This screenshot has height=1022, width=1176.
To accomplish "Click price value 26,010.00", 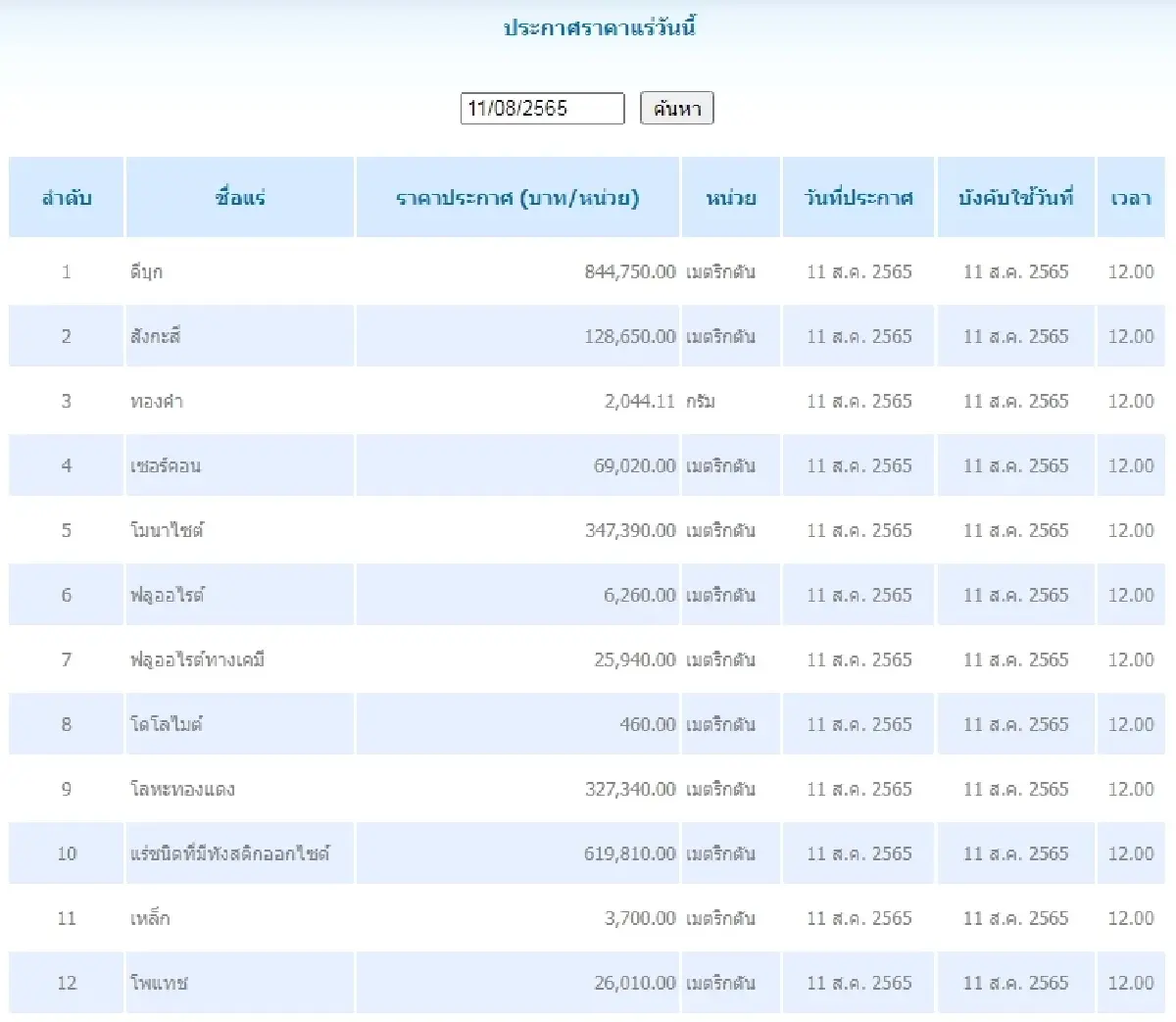I will point(635,983).
